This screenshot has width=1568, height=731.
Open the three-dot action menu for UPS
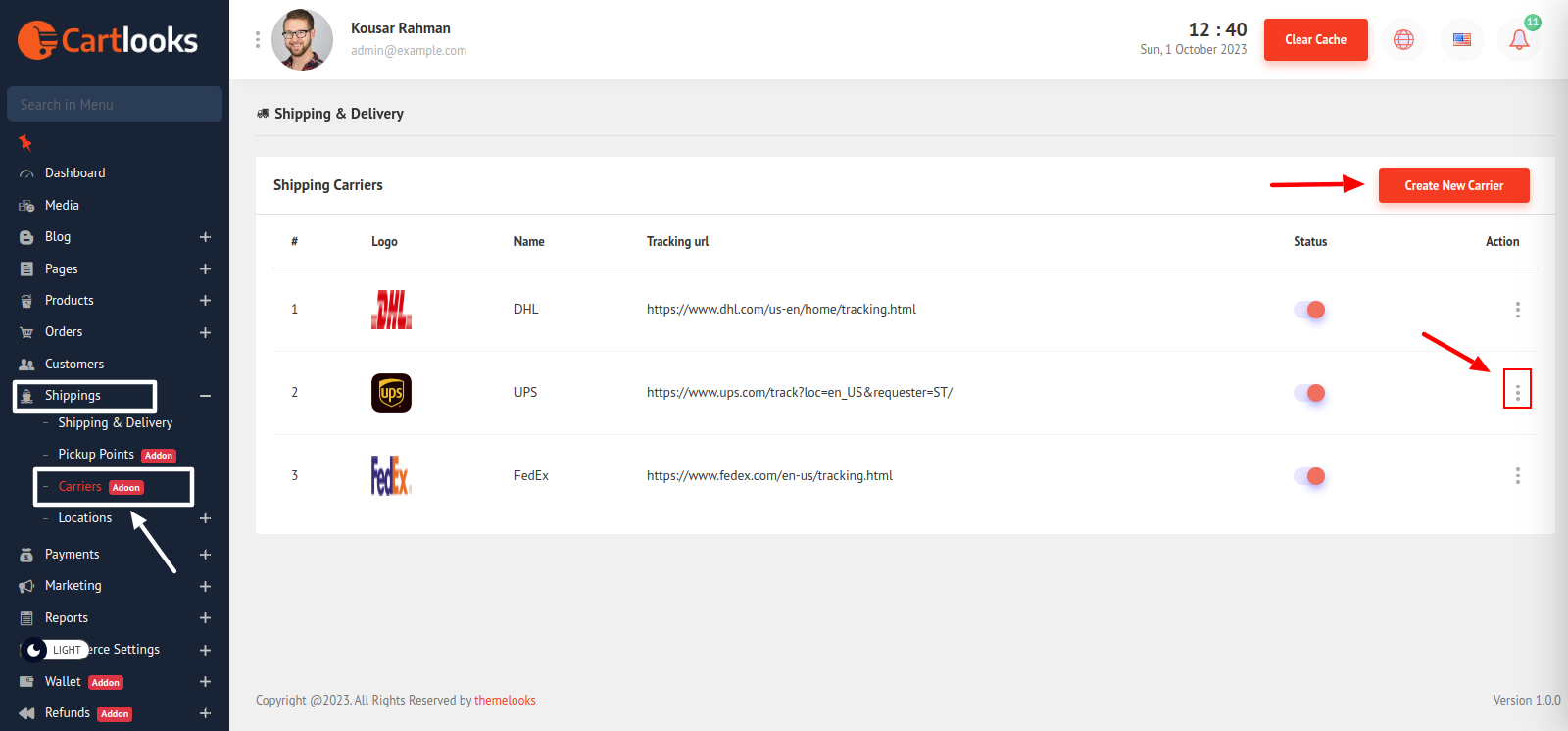click(x=1517, y=392)
